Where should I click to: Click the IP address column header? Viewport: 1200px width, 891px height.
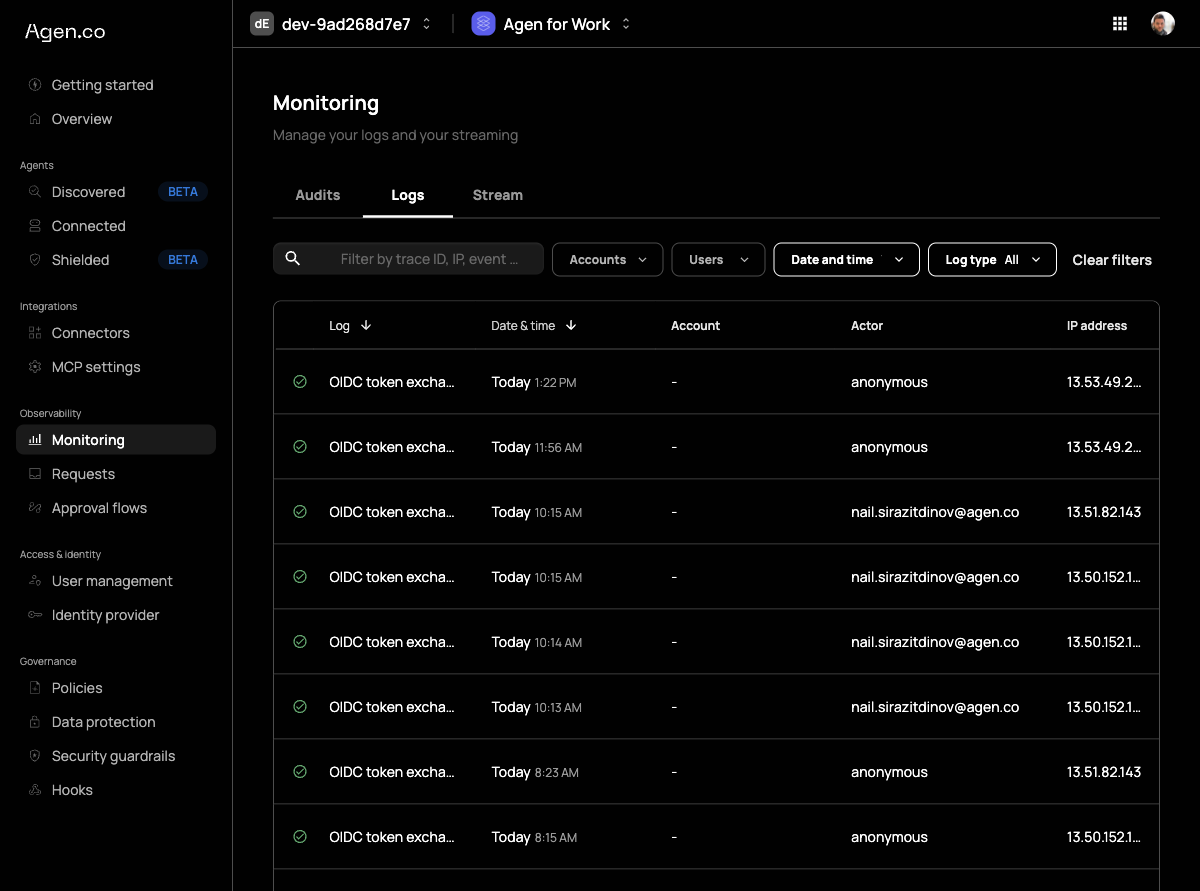[x=1097, y=325]
